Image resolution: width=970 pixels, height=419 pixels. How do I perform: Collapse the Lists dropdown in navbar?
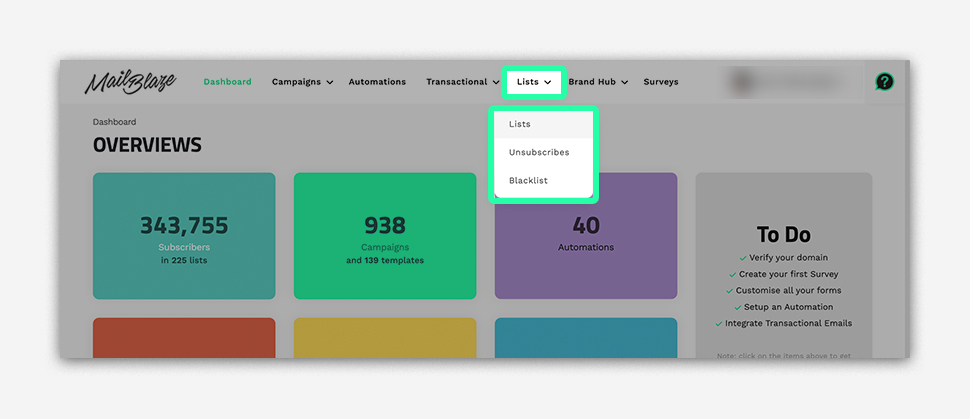(534, 82)
